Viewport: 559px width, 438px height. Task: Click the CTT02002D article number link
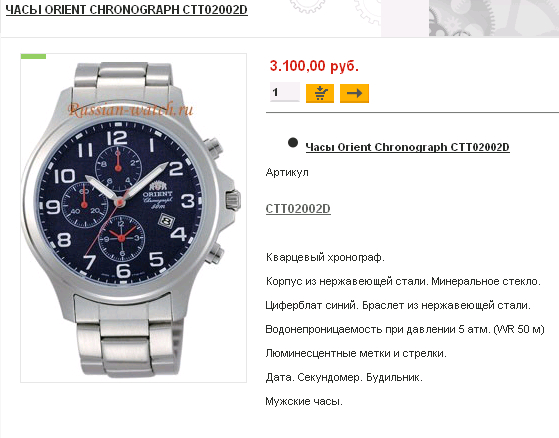(298, 208)
